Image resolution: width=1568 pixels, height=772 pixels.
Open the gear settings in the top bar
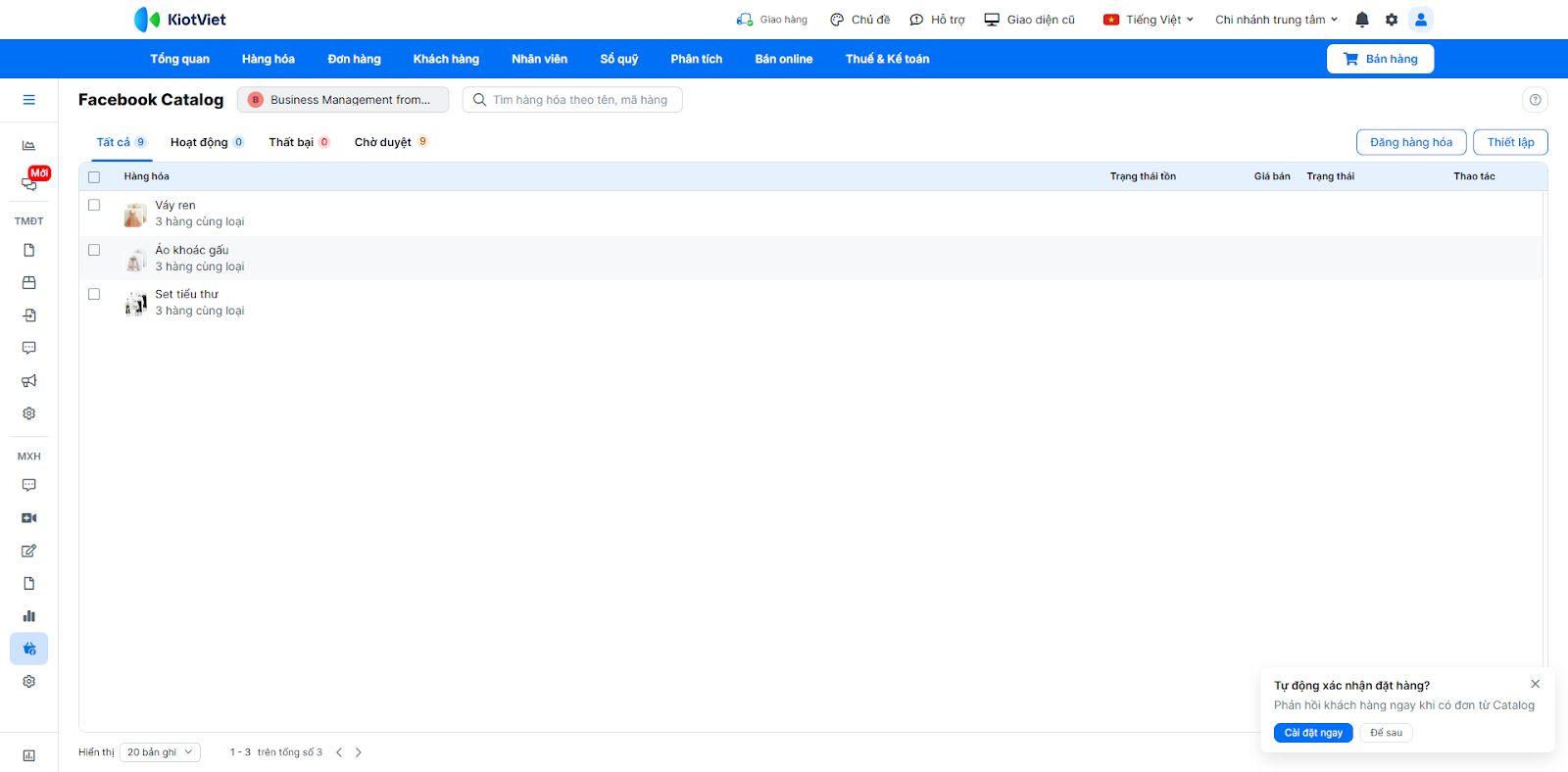point(1392,20)
